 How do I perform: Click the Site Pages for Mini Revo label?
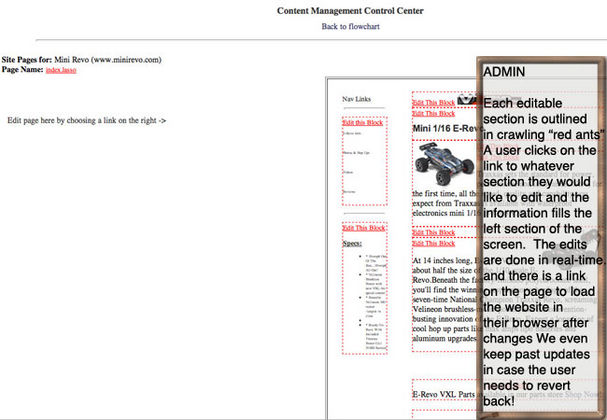point(81,60)
